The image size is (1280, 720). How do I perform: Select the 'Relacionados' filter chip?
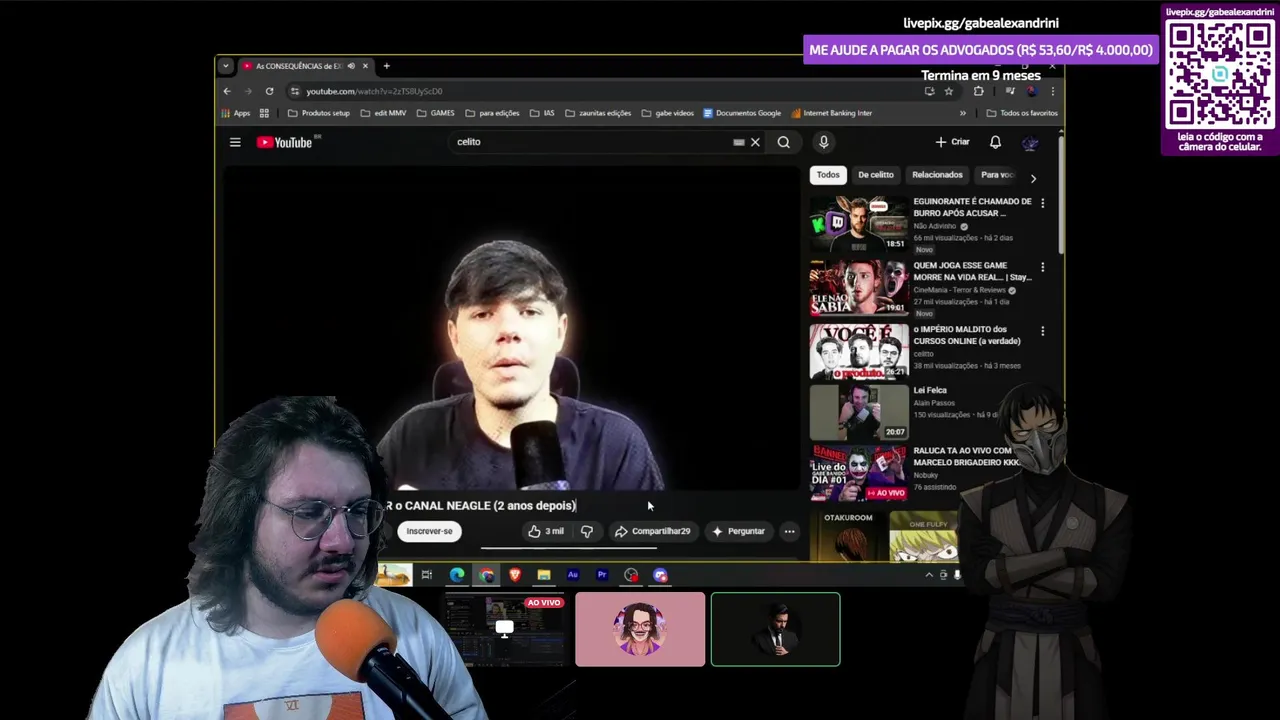click(937, 175)
